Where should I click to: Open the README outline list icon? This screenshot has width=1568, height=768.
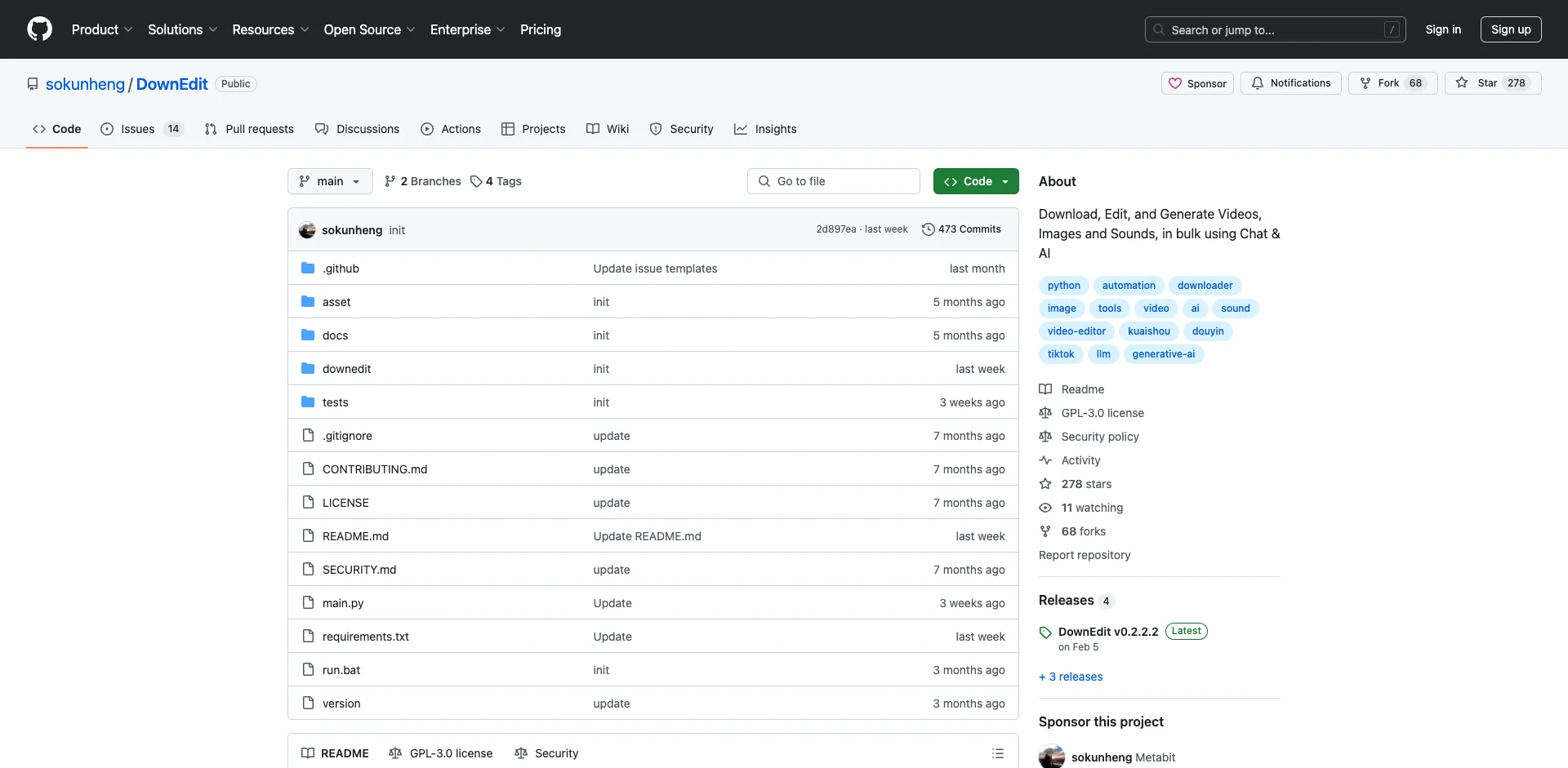(x=998, y=753)
